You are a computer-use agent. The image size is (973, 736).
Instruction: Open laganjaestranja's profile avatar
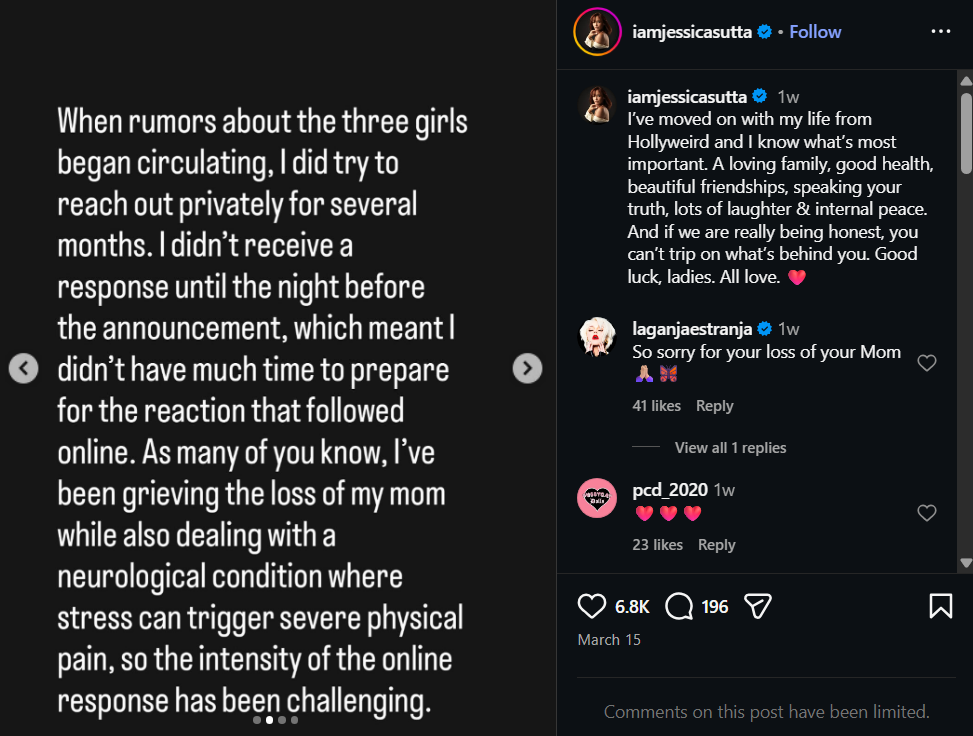coord(597,337)
